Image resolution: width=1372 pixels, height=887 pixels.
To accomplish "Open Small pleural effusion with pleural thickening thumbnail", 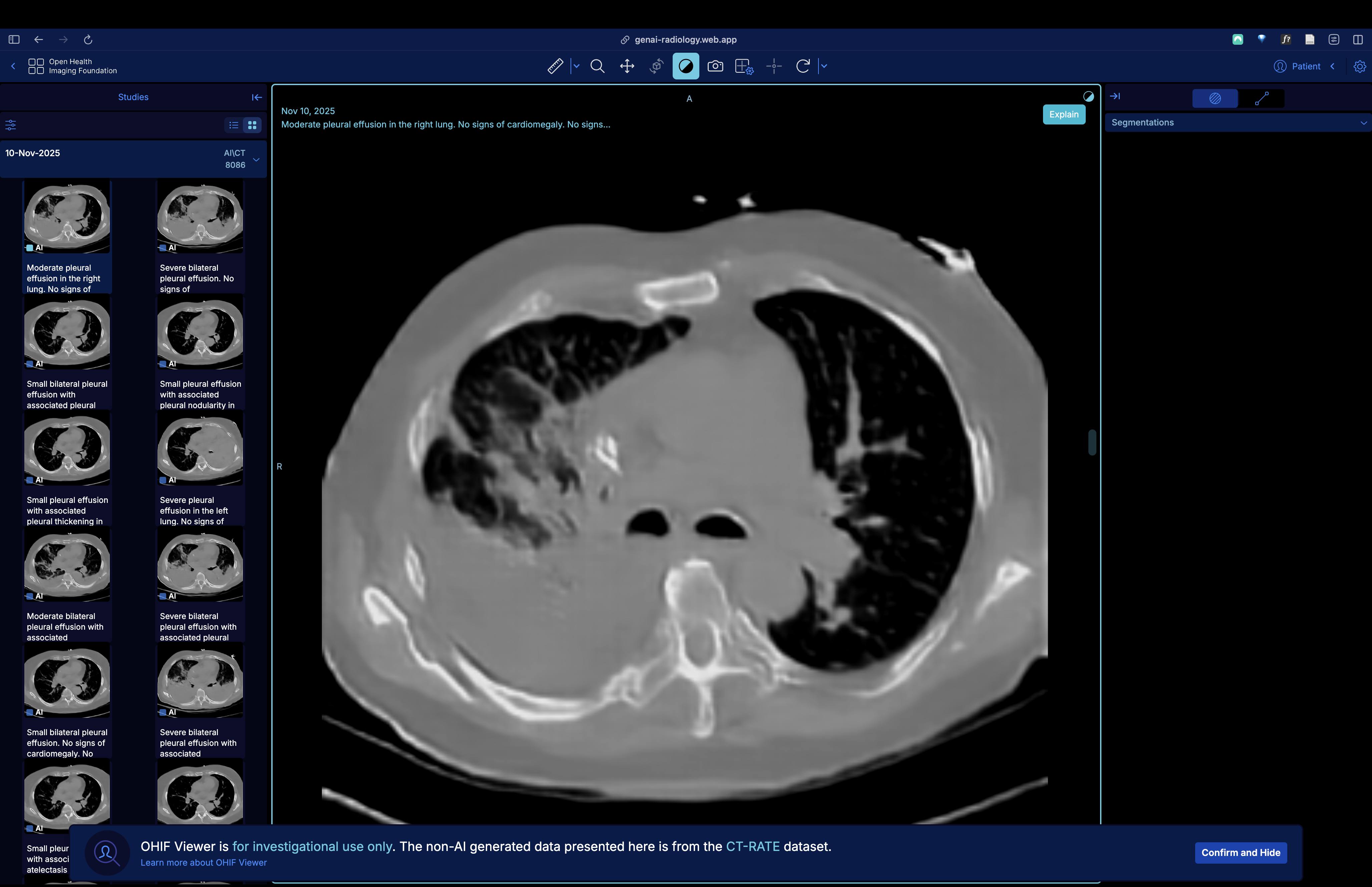I will 67,449.
